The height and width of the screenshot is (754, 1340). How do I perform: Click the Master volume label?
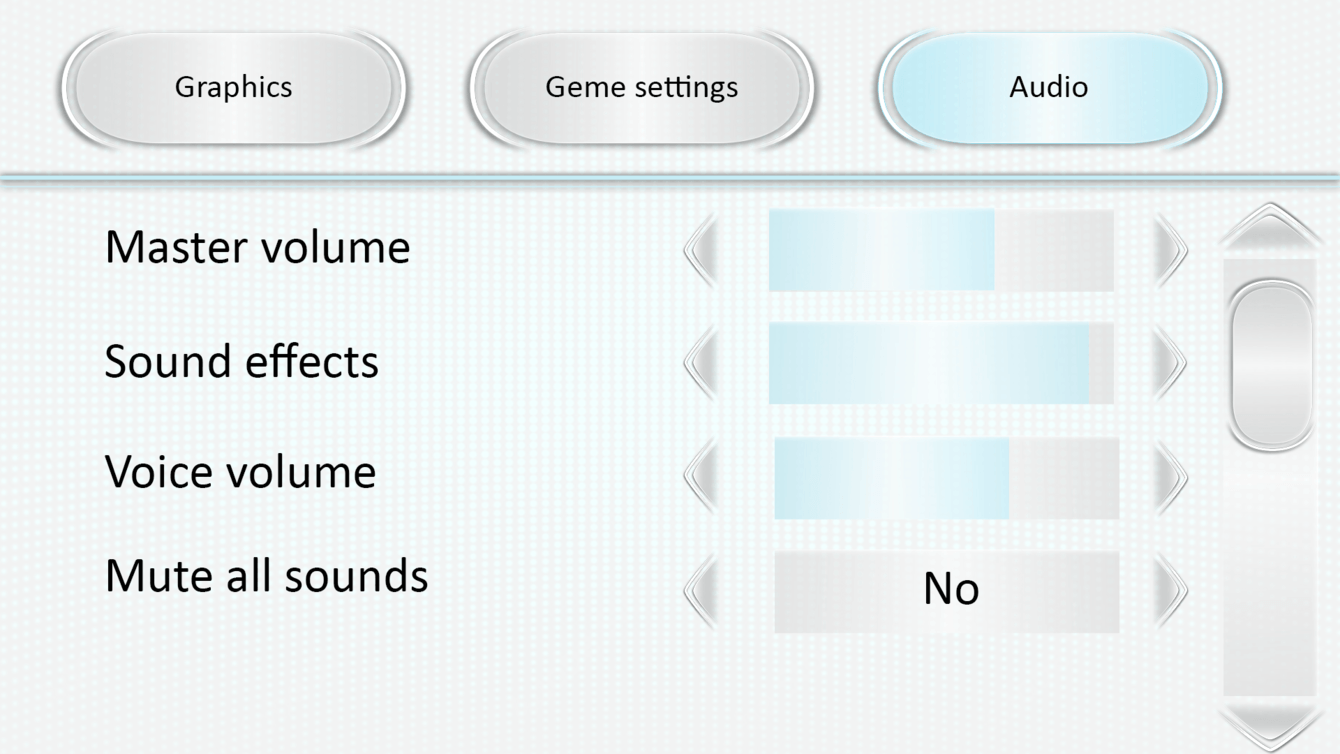pos(257,247)
